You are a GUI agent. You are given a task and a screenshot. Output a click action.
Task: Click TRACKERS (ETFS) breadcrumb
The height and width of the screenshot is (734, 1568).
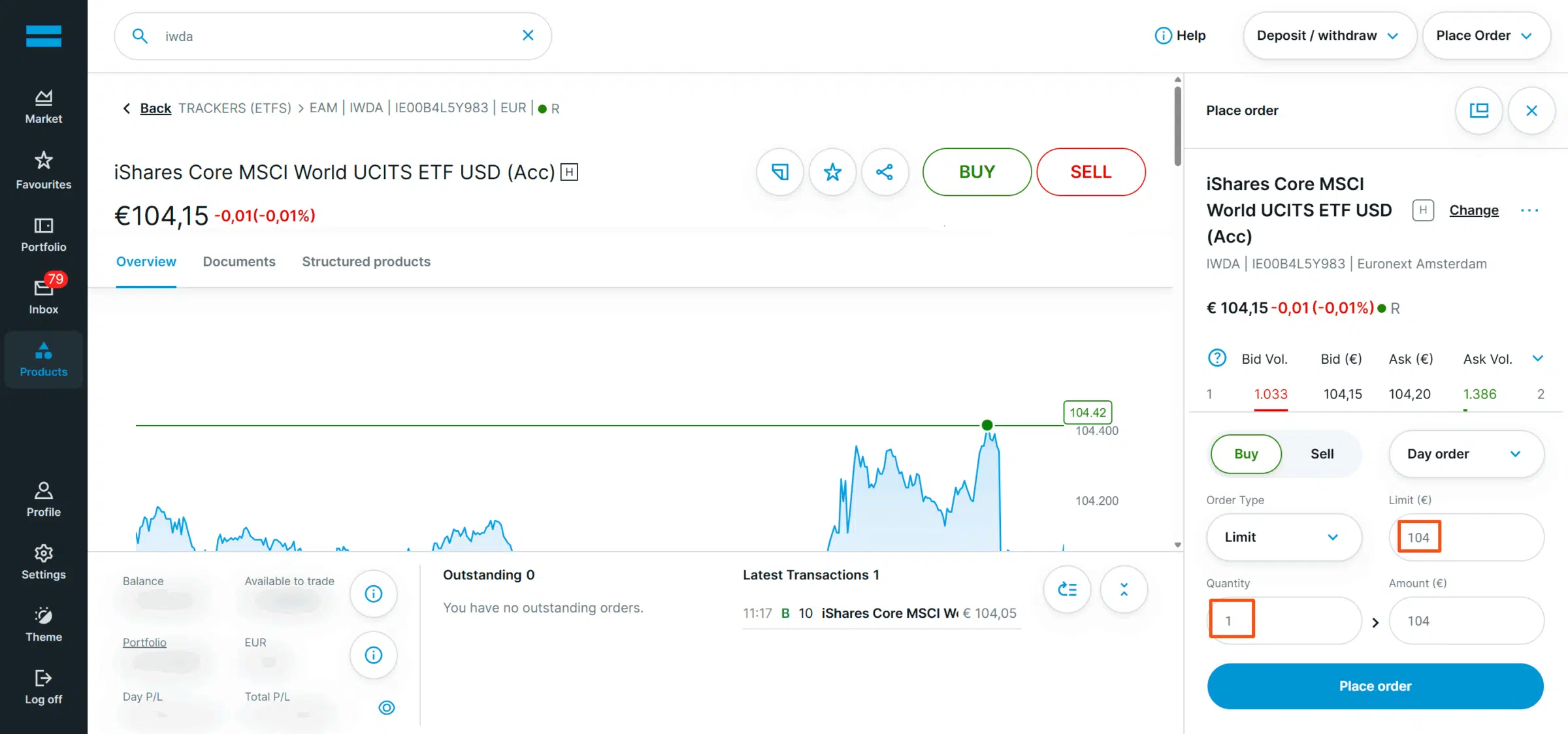point(235,108)
